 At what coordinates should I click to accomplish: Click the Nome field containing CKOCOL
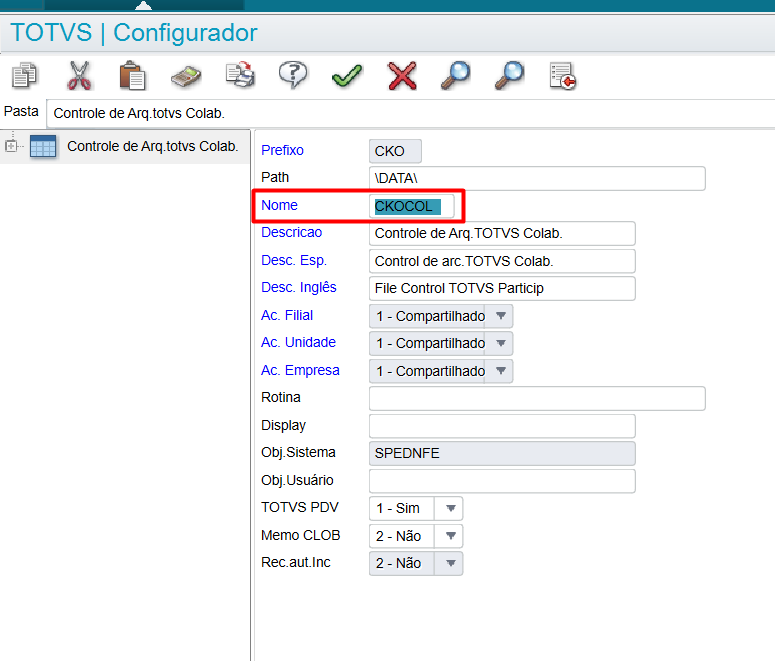[411, 206]
